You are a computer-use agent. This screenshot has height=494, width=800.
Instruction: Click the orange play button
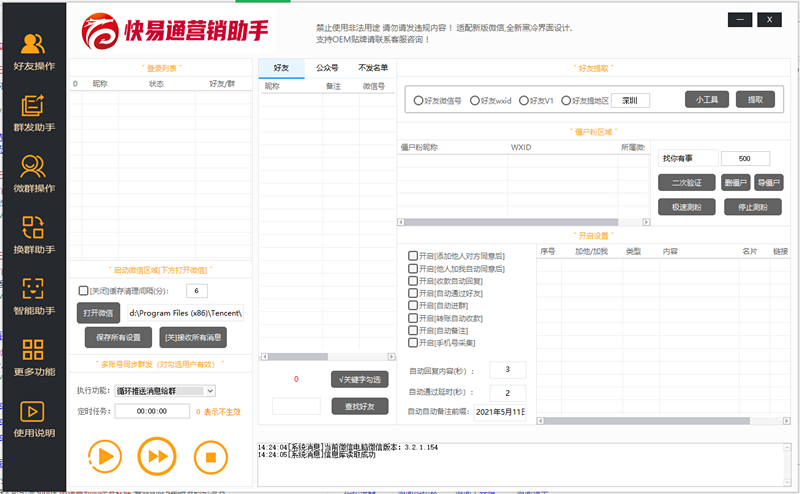coord(105,456)
